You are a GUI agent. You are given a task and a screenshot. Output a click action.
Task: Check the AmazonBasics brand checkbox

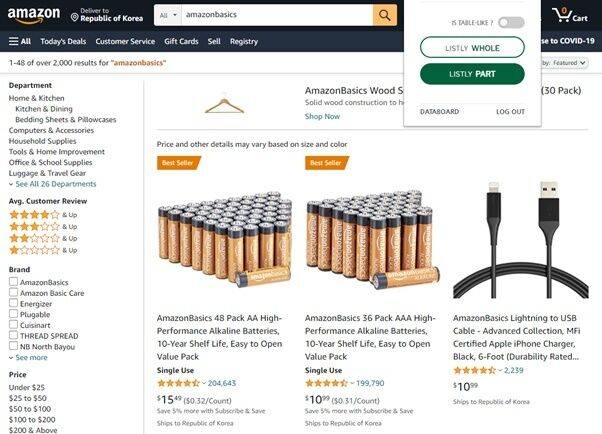click(14, 282)
